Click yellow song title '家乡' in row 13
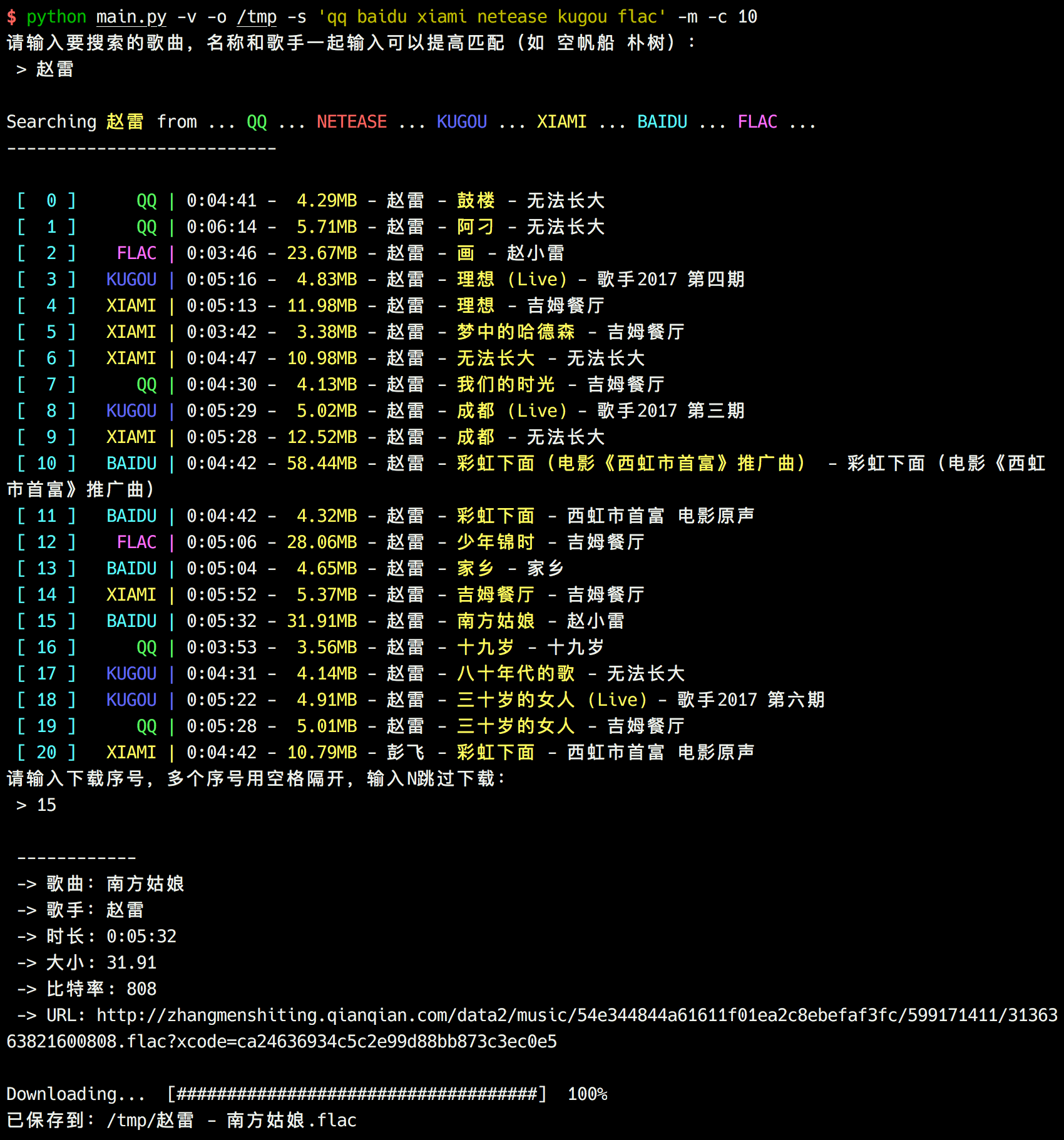The width and height of the screenshot is (1064, 1140). click(476, 568)
